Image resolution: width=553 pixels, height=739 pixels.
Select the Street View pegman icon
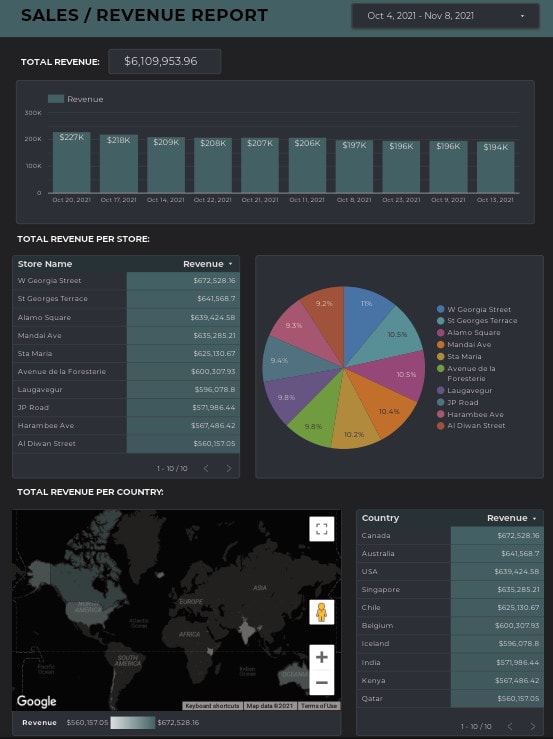(322, 612)
